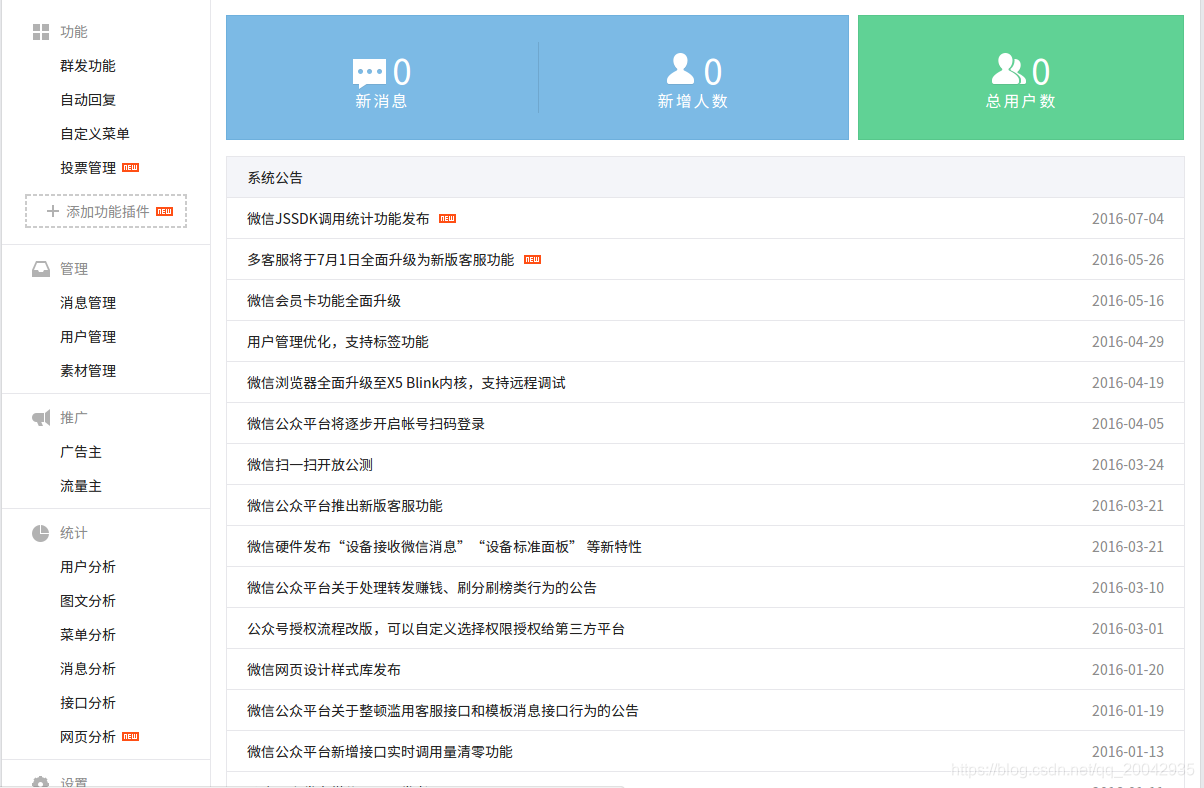1204x788 pixels.
Task: Open 菜单分析 statistics page
Action: coord(88,635)
